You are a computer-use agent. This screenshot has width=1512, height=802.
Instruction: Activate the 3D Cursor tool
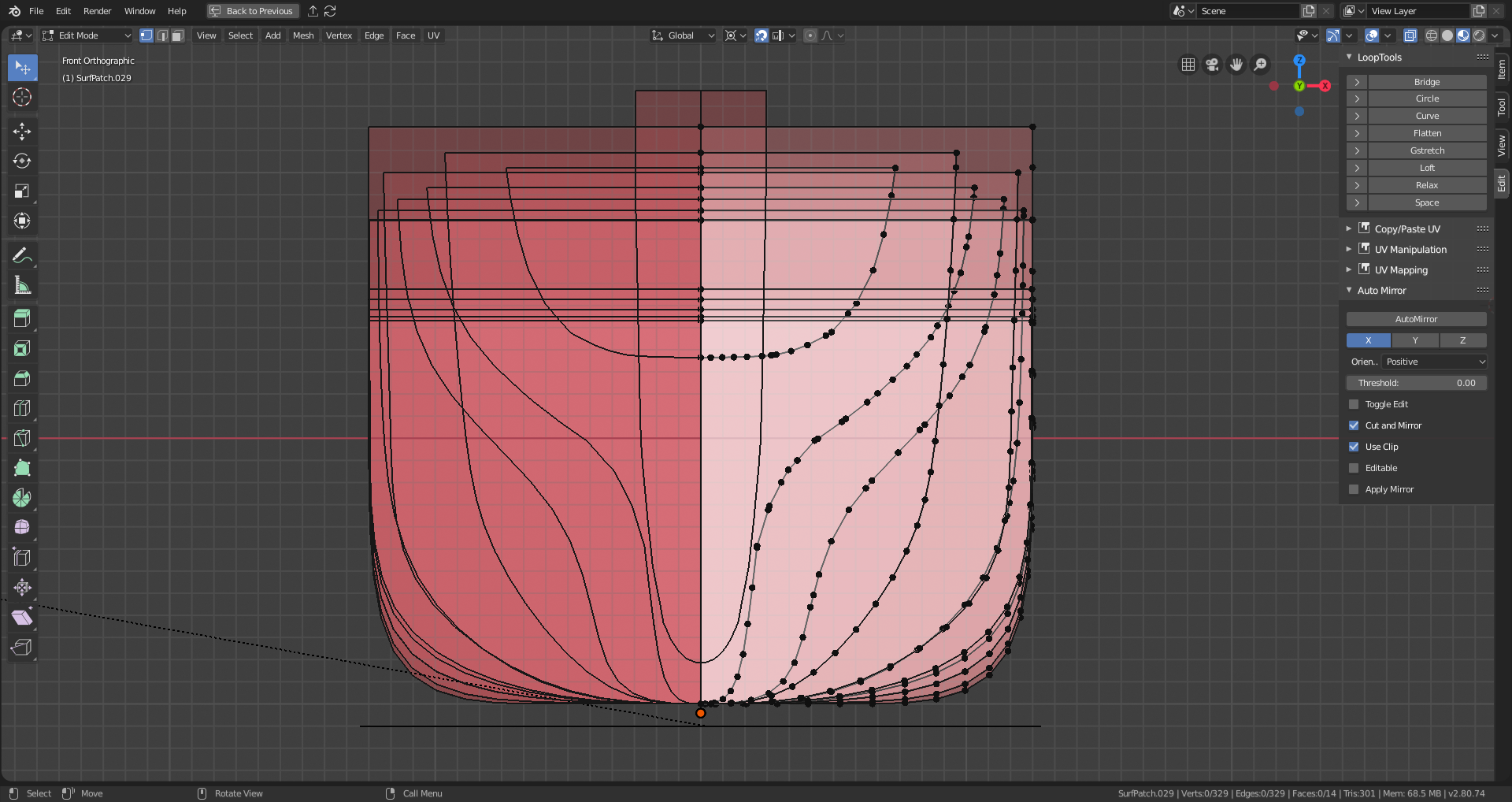point(22,97)
